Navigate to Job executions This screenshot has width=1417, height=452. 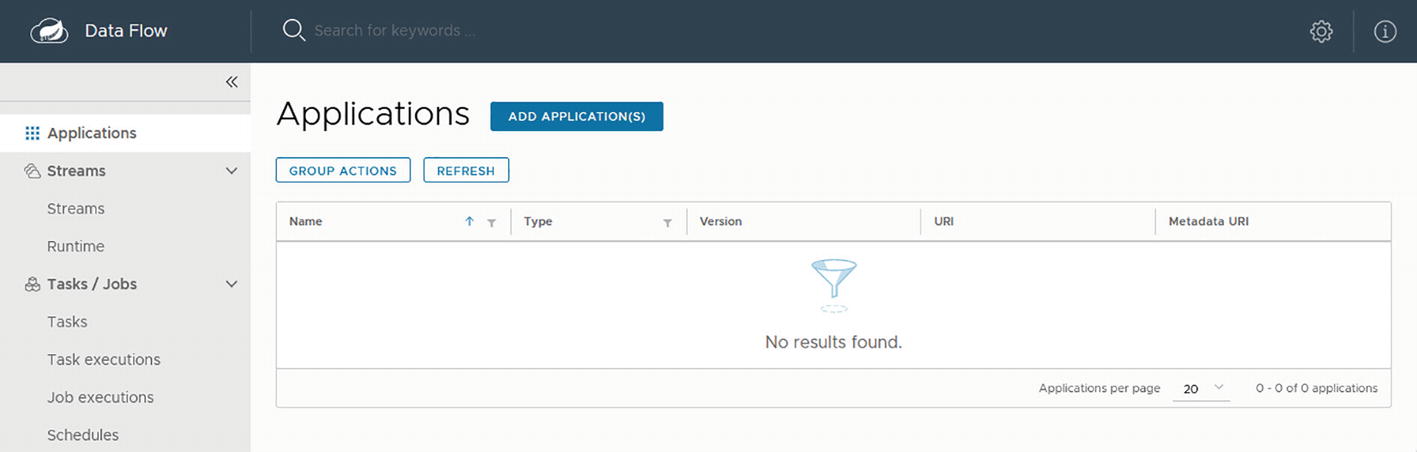[100, 397]
